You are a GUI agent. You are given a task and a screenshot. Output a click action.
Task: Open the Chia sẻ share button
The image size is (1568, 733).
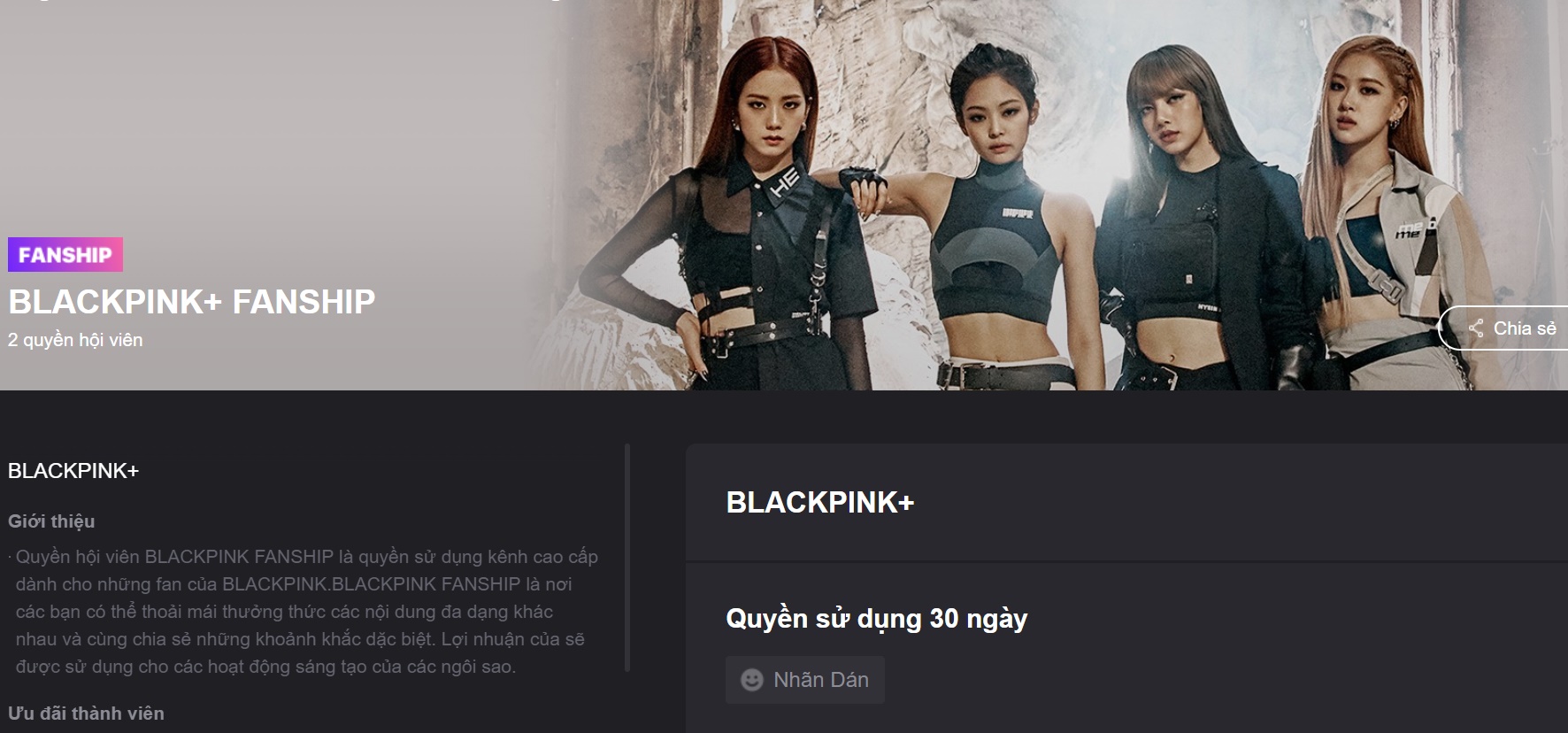pyautogui.click(x=1503, y=328)
